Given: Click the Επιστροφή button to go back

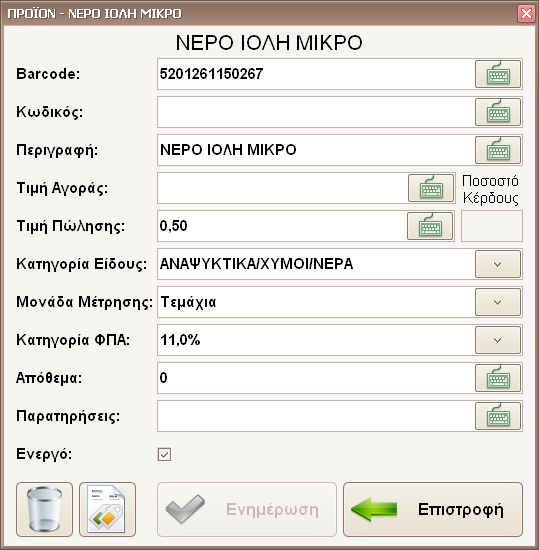Looking at the screenshot, I should (x=433, y=509).
